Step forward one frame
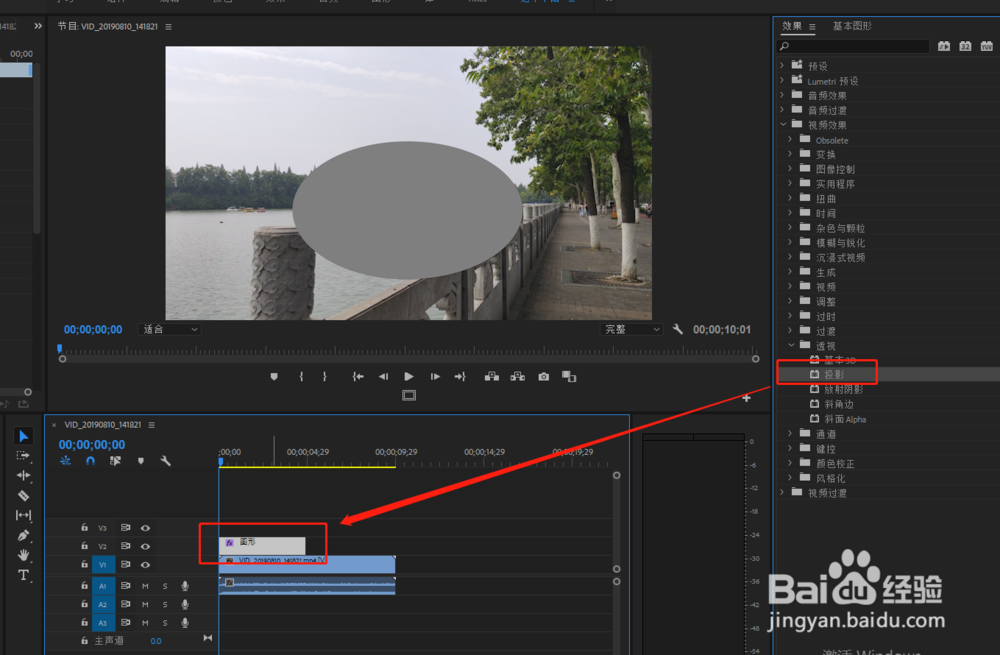 [435, 377]
